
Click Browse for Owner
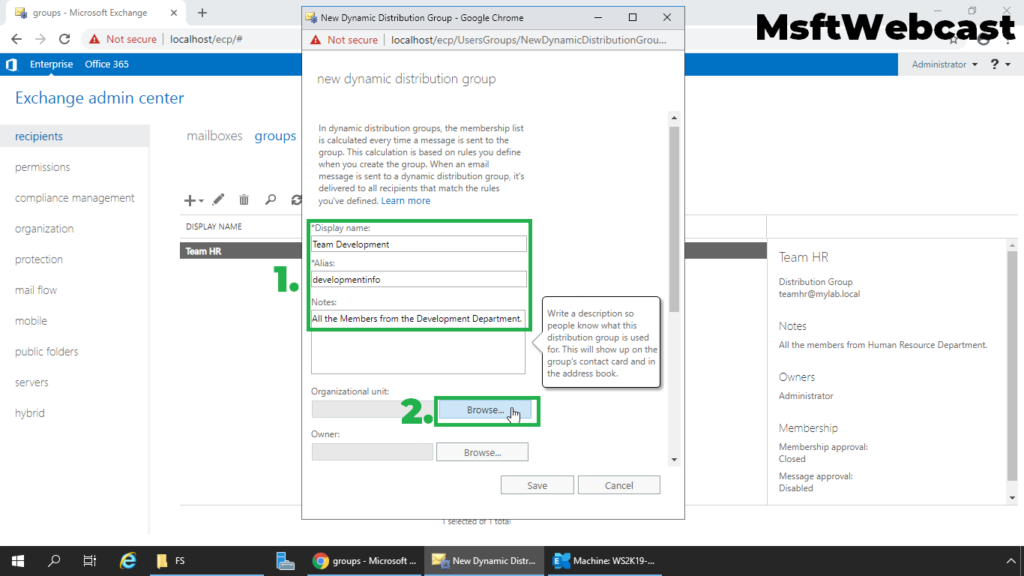click(x=482, y=452)
